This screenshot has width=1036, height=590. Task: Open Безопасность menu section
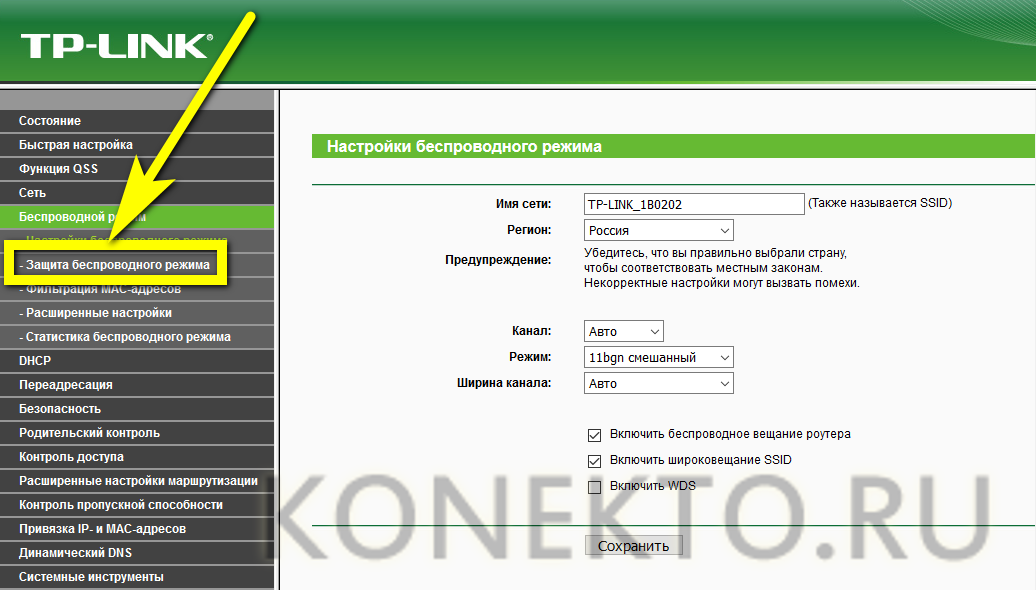click(137, 409)
